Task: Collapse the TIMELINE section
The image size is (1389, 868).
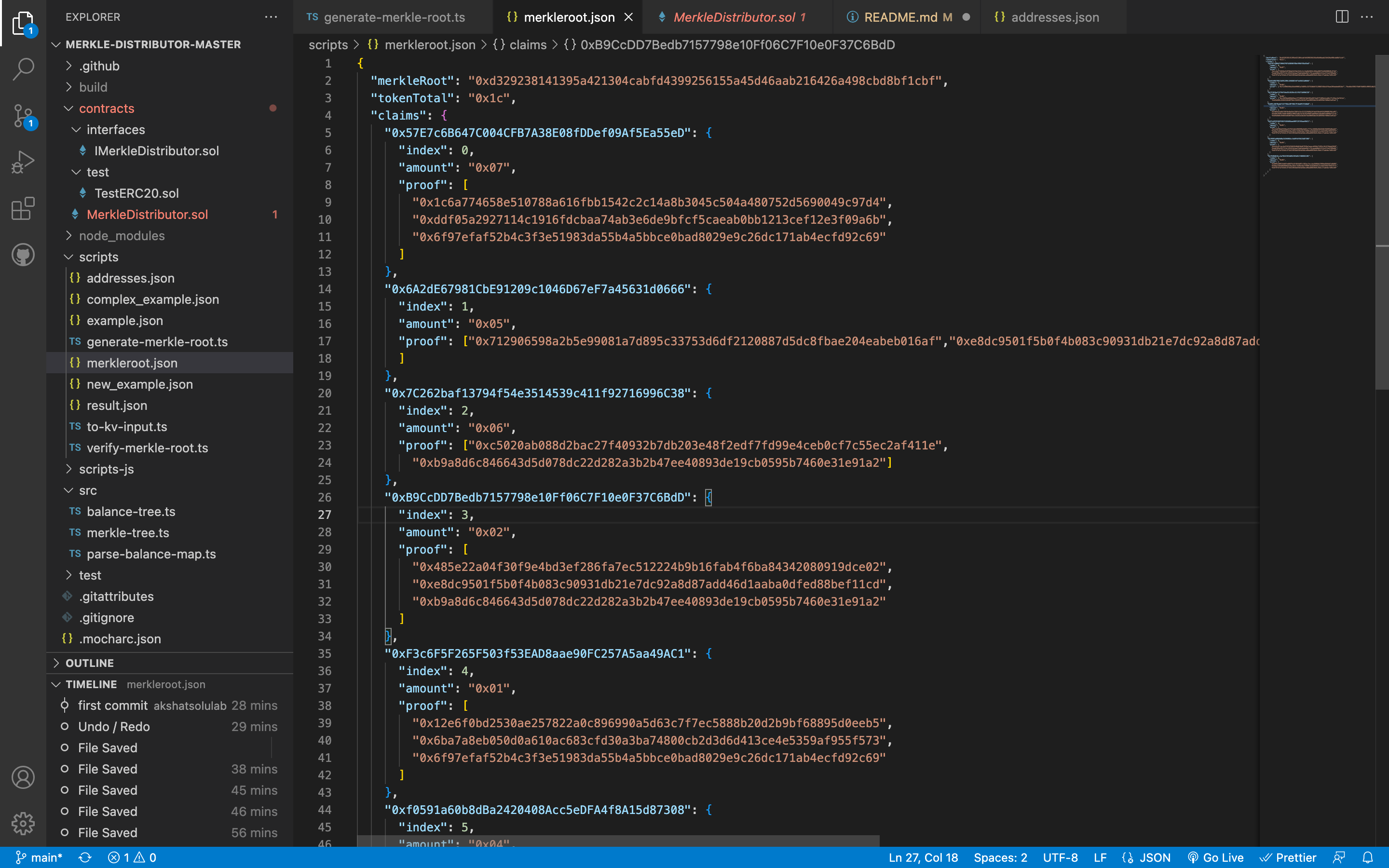Action: (91, 684)
